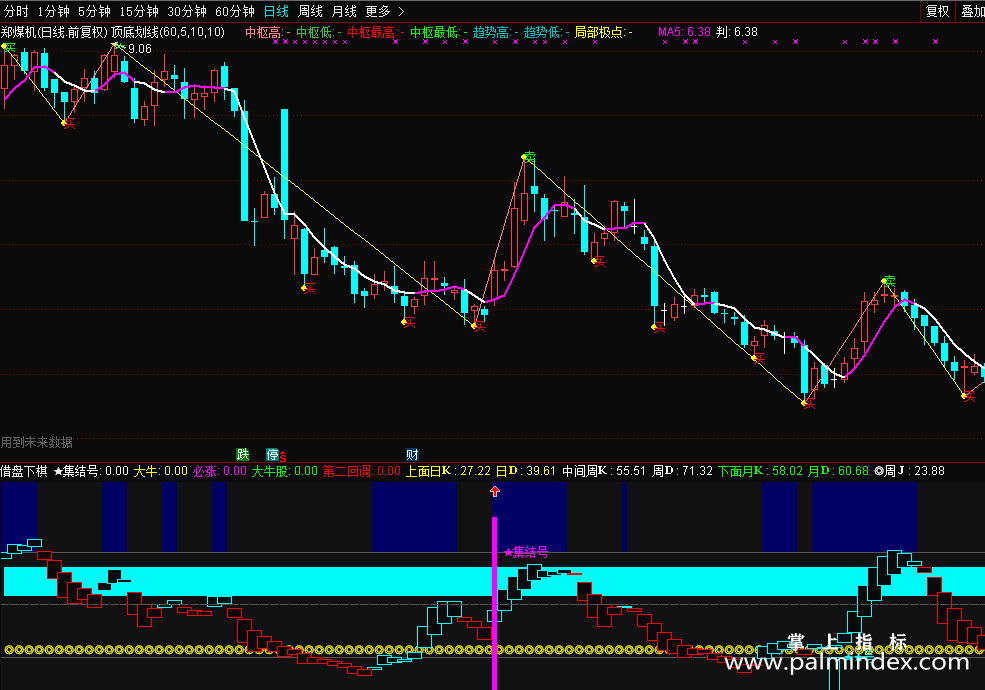
Task: Click the 中枢低 indicator value
Action: tap(318, 32)
